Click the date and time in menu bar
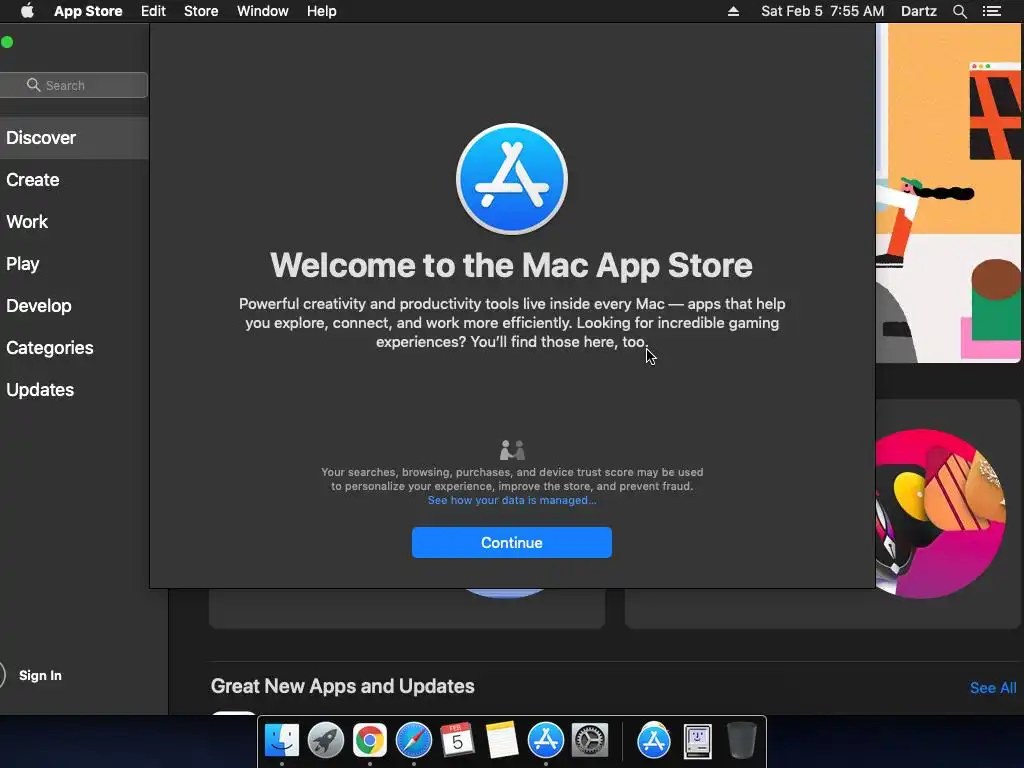Image resolution: width=1024 pixels, height=768 pixels. pyautogui.click(x=822, y=11)
